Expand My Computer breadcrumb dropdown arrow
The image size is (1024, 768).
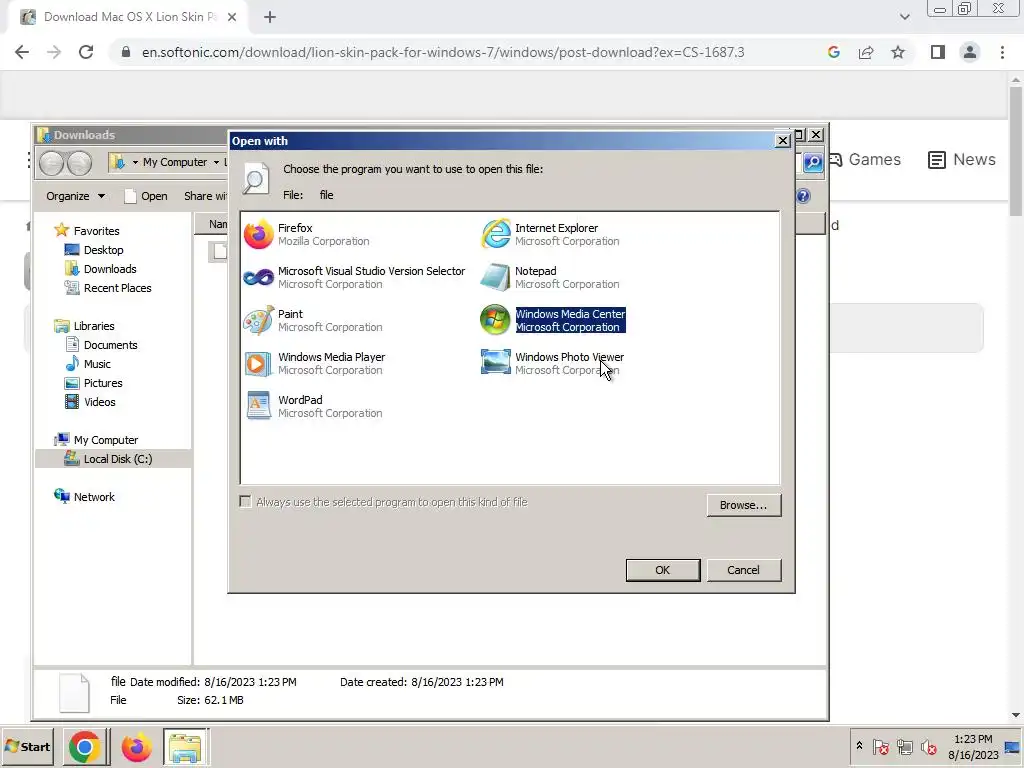(216, 162)
